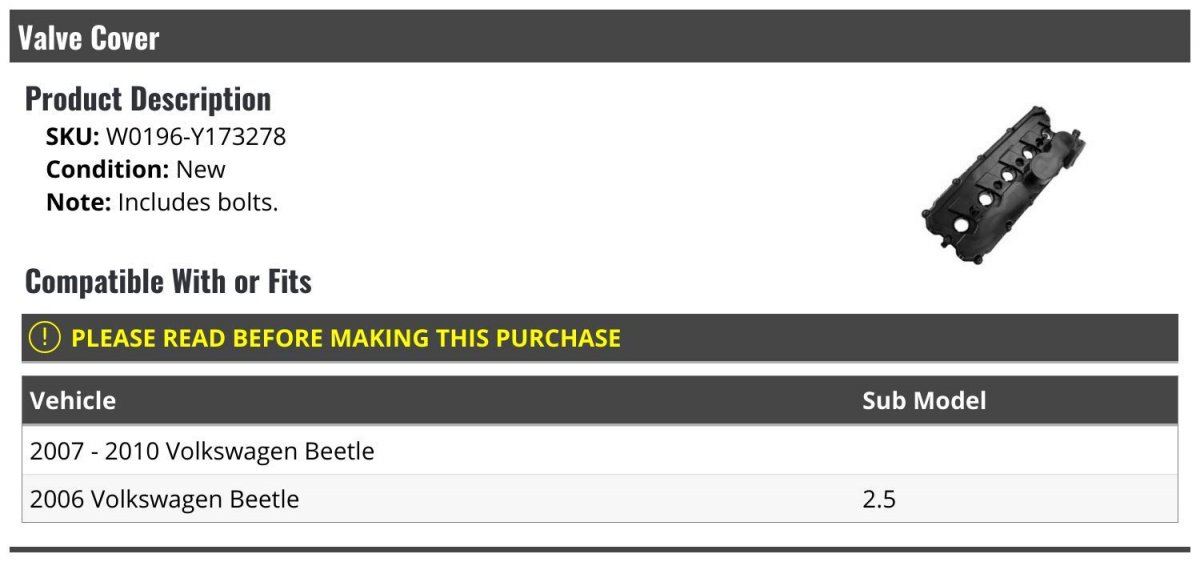This screenshot has height=562, width=1200.
Task: Click the Sub Model column header
Action: [x=924, y=401]
